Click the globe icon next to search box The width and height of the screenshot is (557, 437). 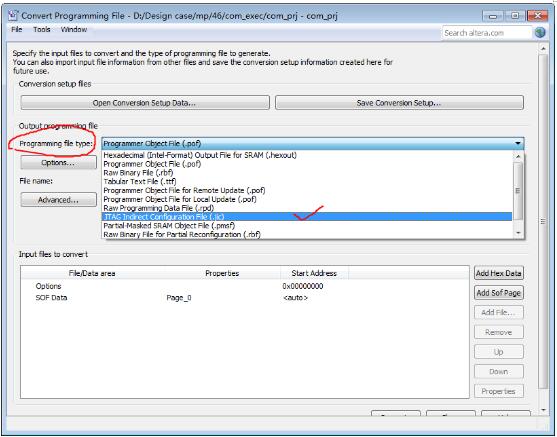point(540,33)
